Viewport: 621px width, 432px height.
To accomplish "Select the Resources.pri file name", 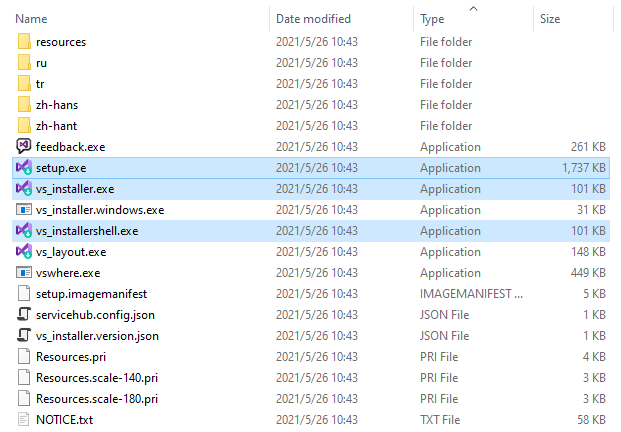I will (71, 357).
